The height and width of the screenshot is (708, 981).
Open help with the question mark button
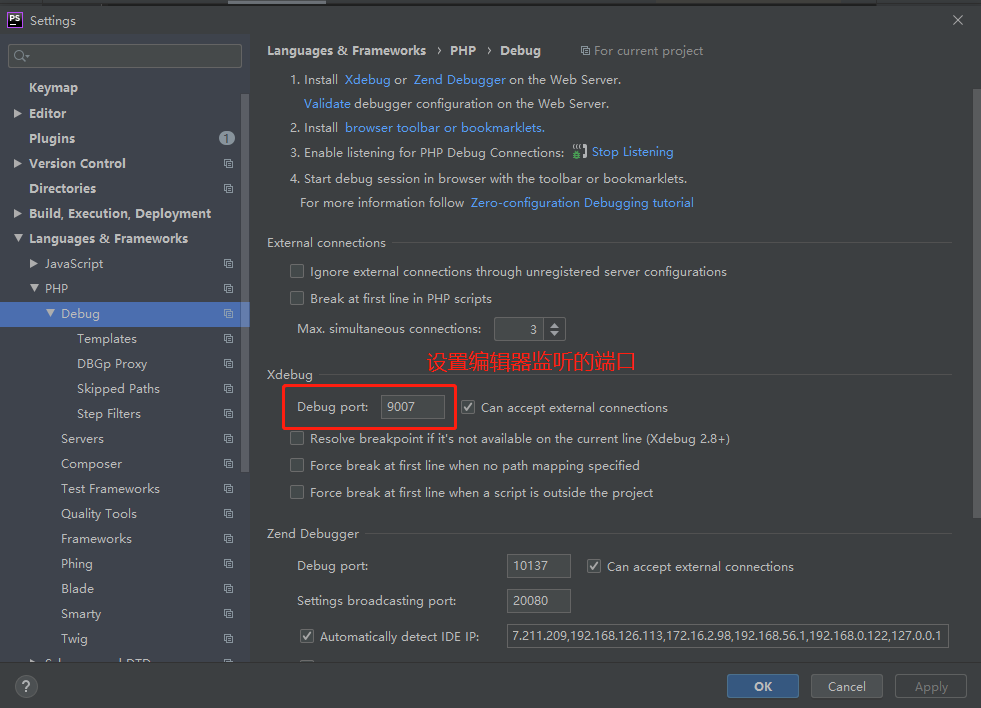pos(26,686)
